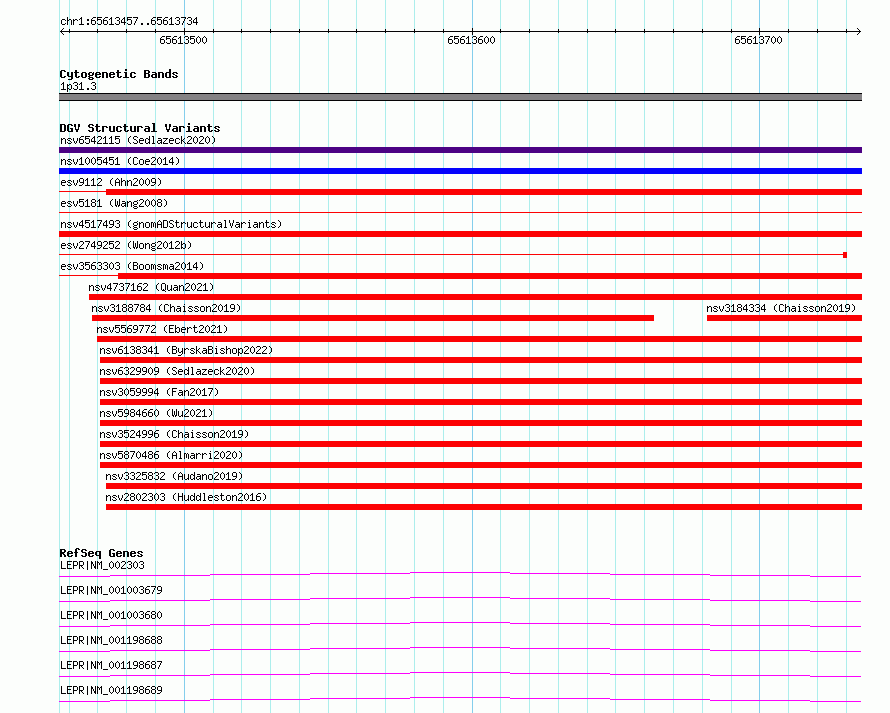
Task: Open variant nsv4517493 (gnomADStructuralVariants) label
Action: point(171,224)
